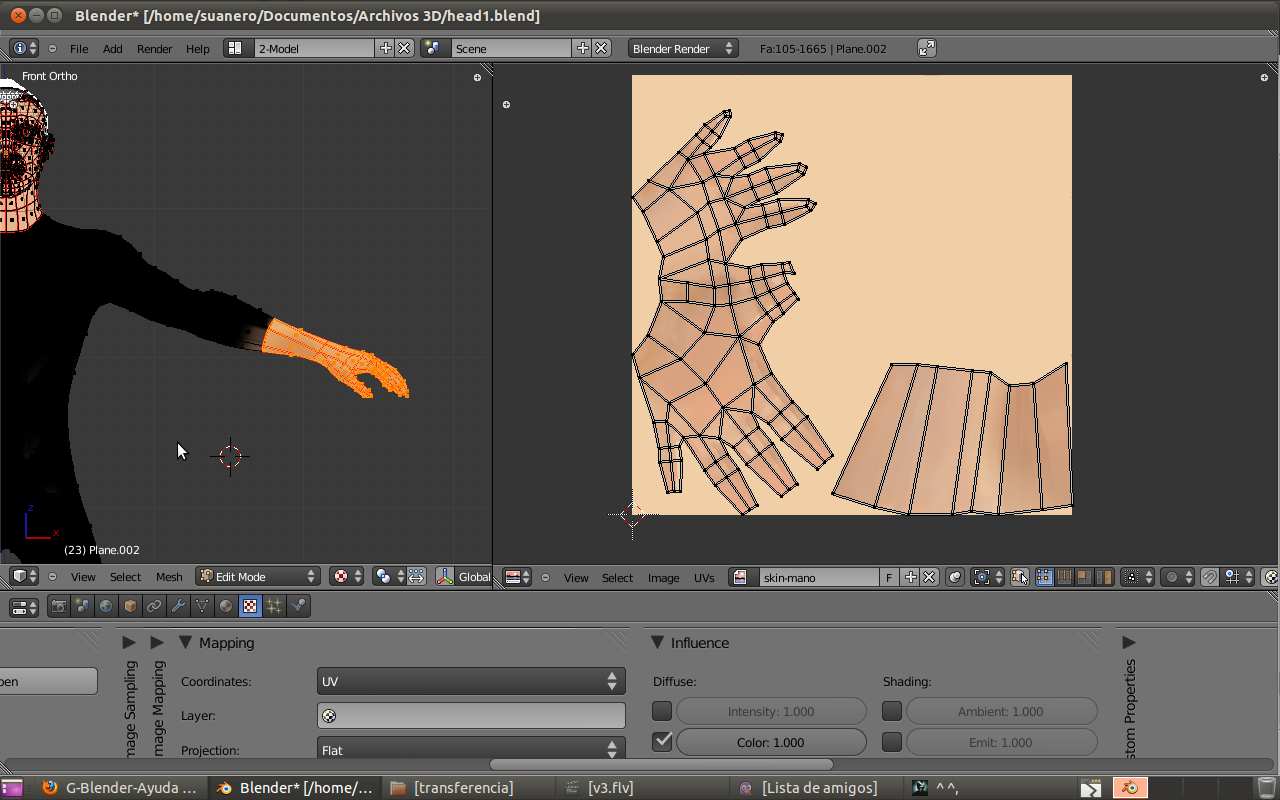Toggle fullscreen with the top bar icon
The height and width of the screenshot is (800, 1280).
tap(926, 48)
